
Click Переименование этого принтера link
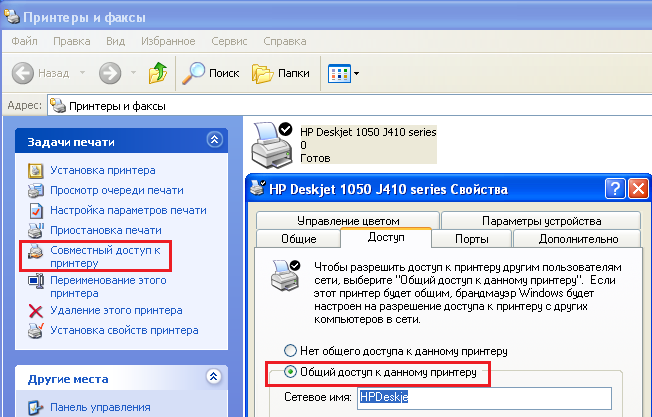tap(108, 286)
